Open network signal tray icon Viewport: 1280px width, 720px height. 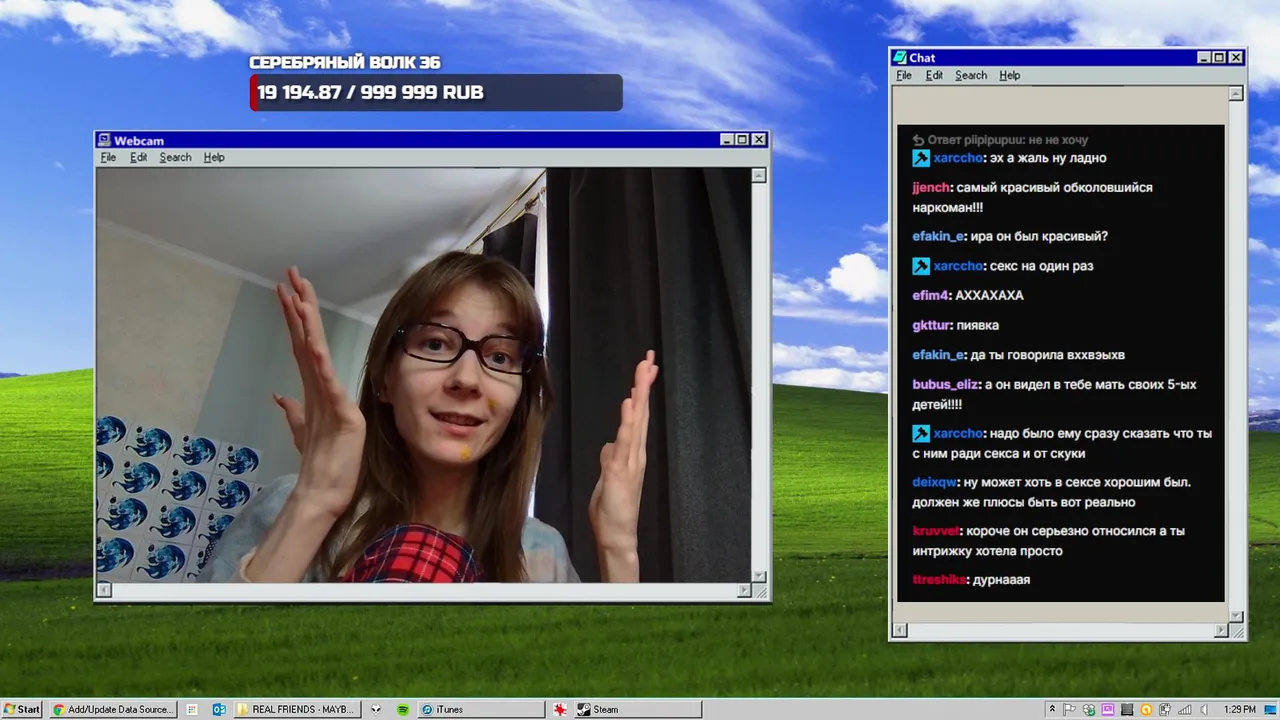[x=1185, y=709]
